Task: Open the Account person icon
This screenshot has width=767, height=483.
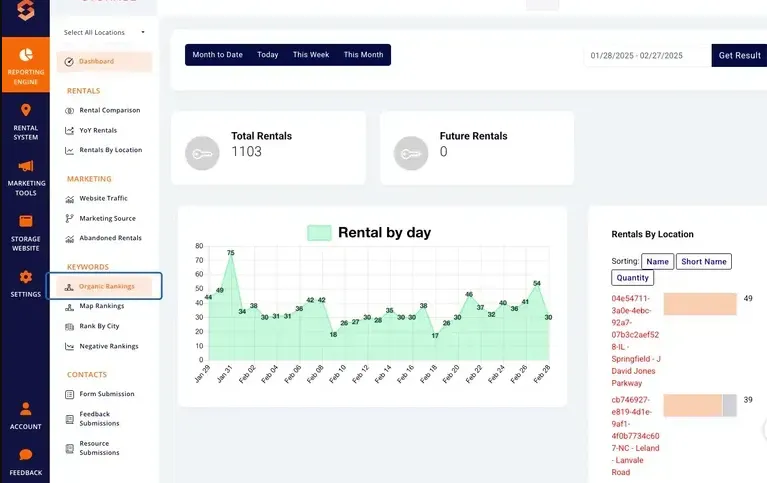Action: coord(25,409)
